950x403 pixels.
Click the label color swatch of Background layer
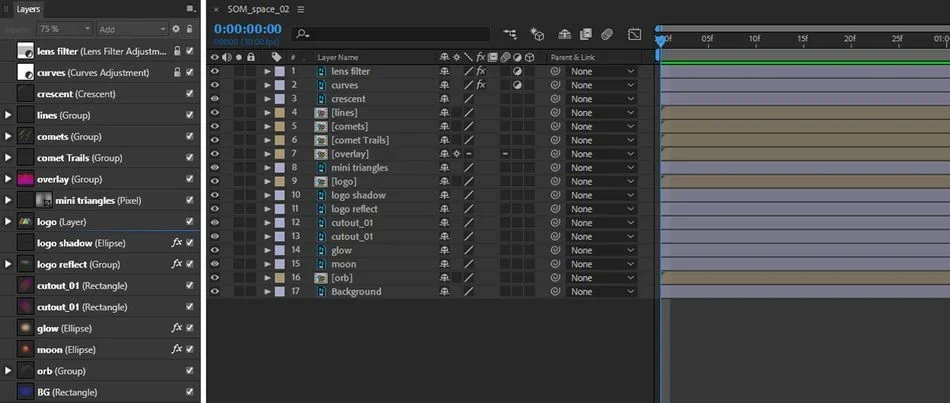point(279,291)
